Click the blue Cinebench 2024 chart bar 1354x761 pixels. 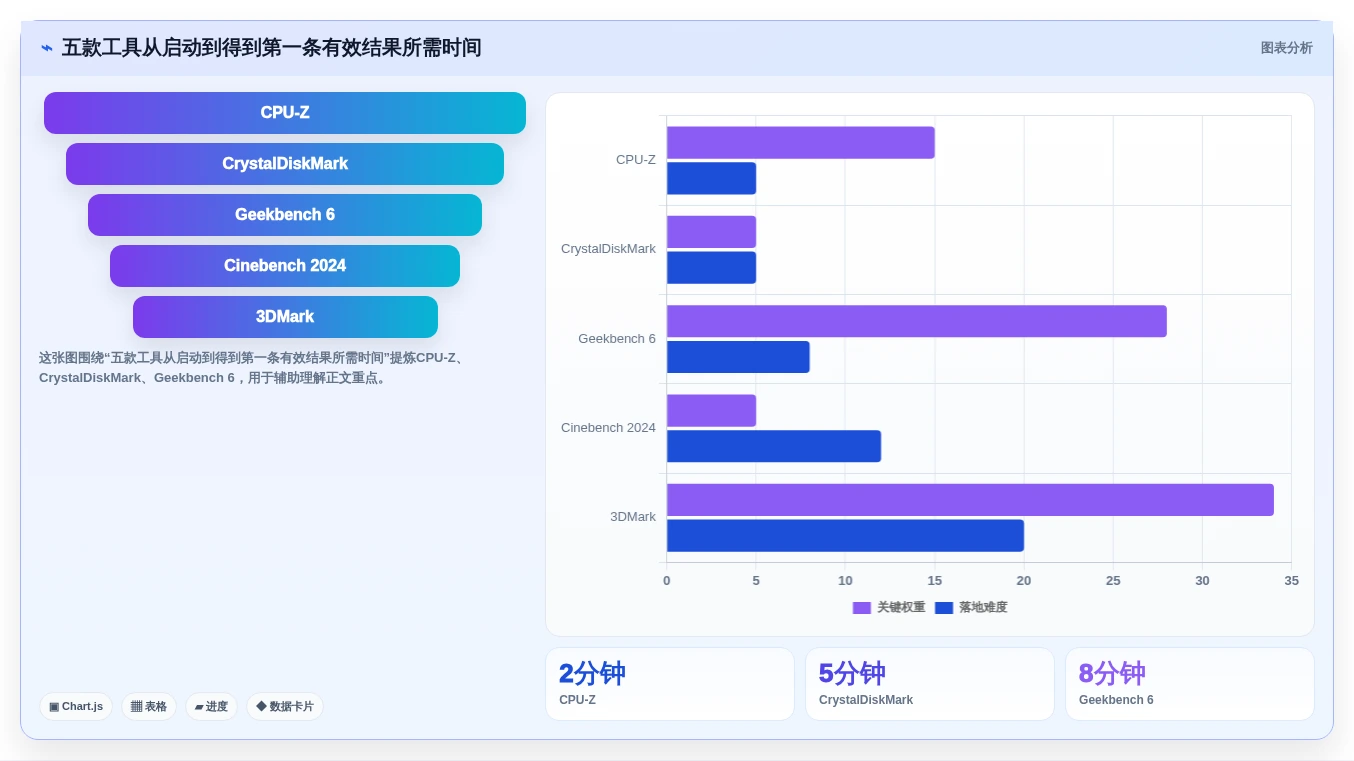pyautogui.click(x=774, y=446)
